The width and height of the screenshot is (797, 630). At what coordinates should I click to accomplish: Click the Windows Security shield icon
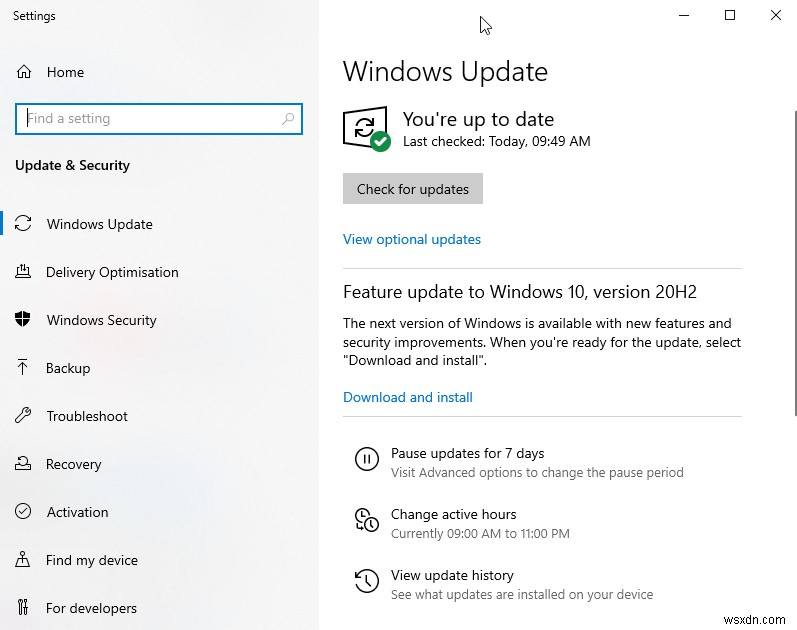pos(23,319)
